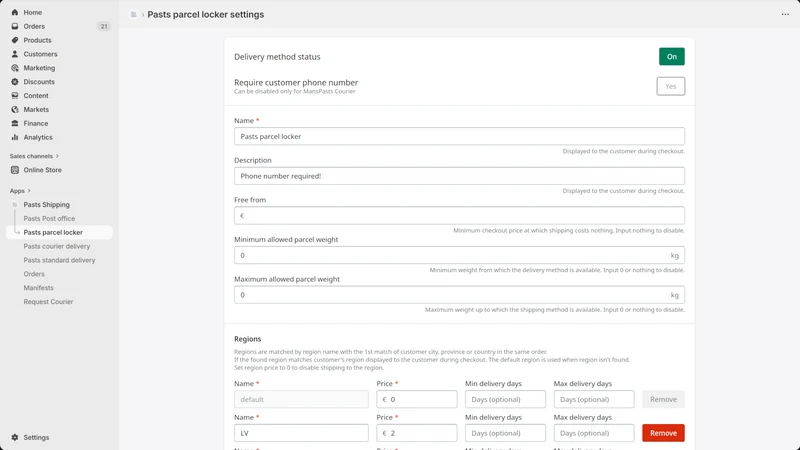The image size is (800, 450).
Task: Click the Discounts badge icon
Action: coord(15,82)
